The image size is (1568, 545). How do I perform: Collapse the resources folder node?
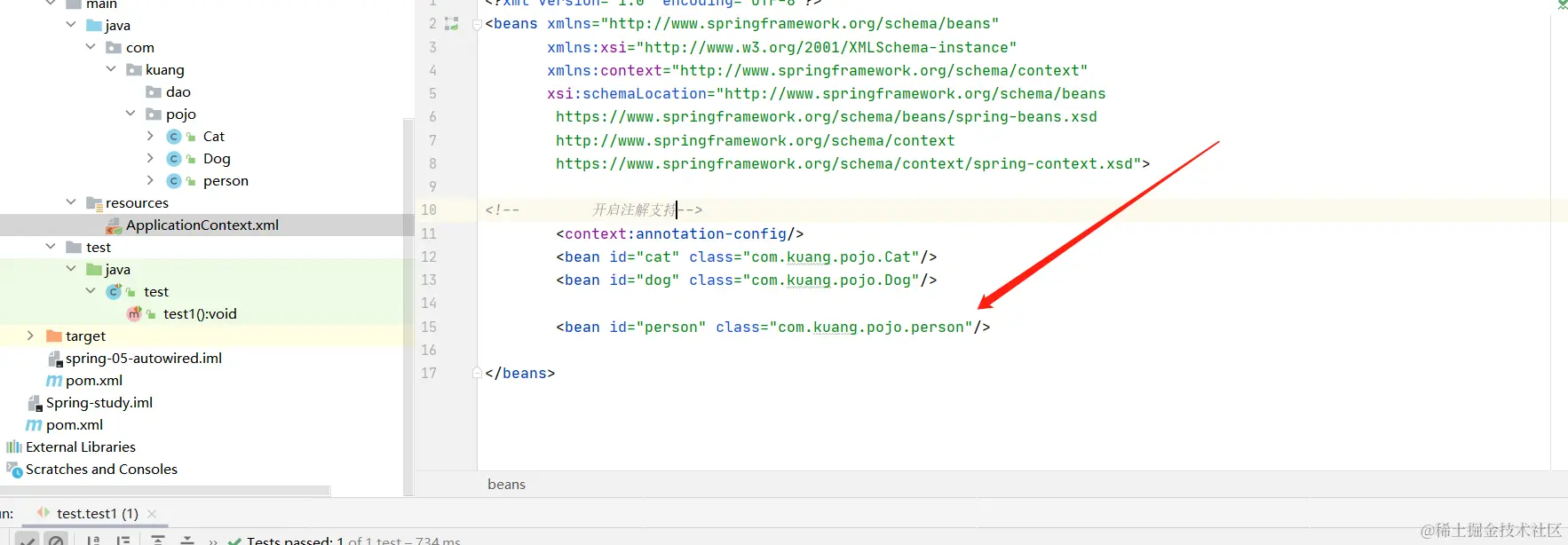coord(71,202)
